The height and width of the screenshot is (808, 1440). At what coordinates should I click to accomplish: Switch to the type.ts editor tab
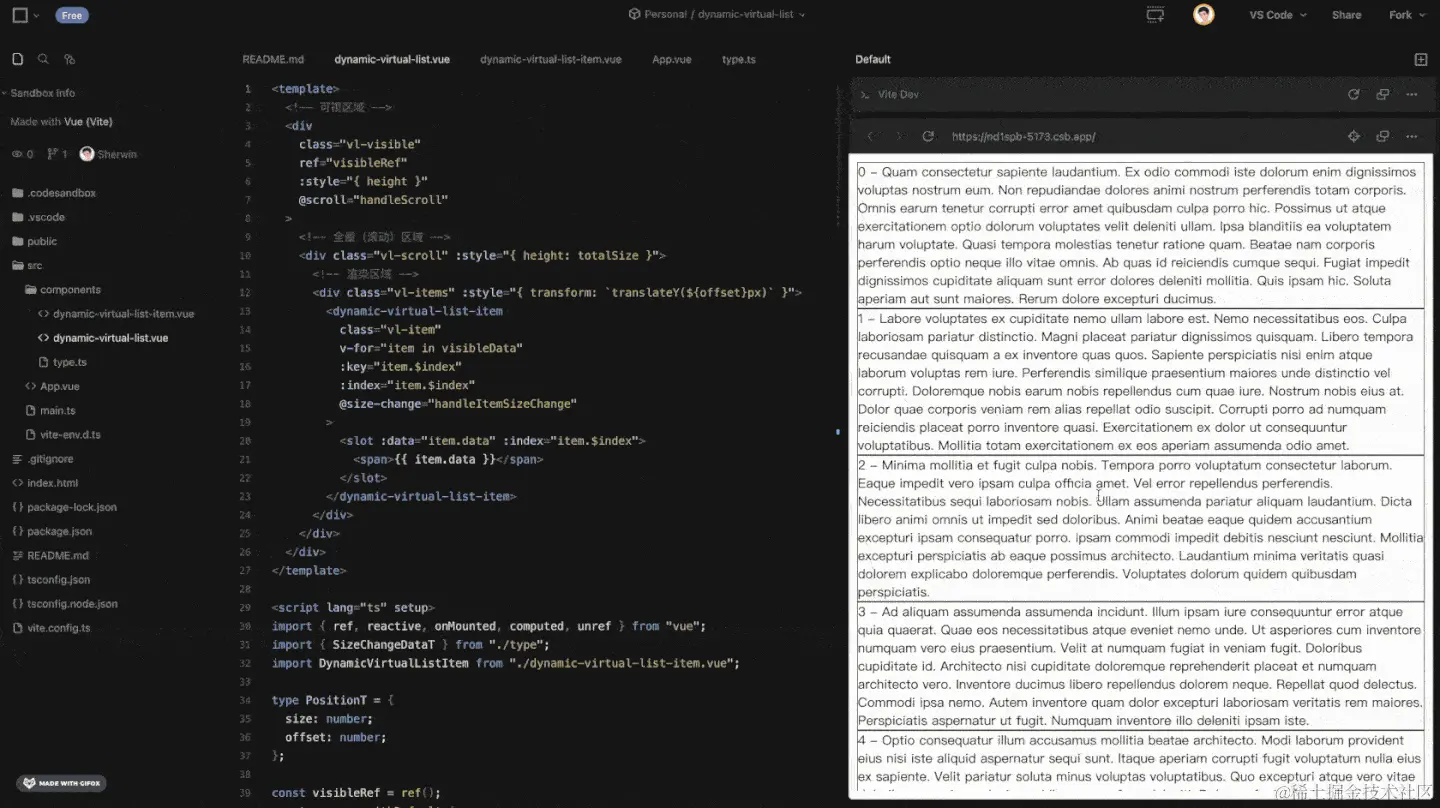(x=739, y=59)
